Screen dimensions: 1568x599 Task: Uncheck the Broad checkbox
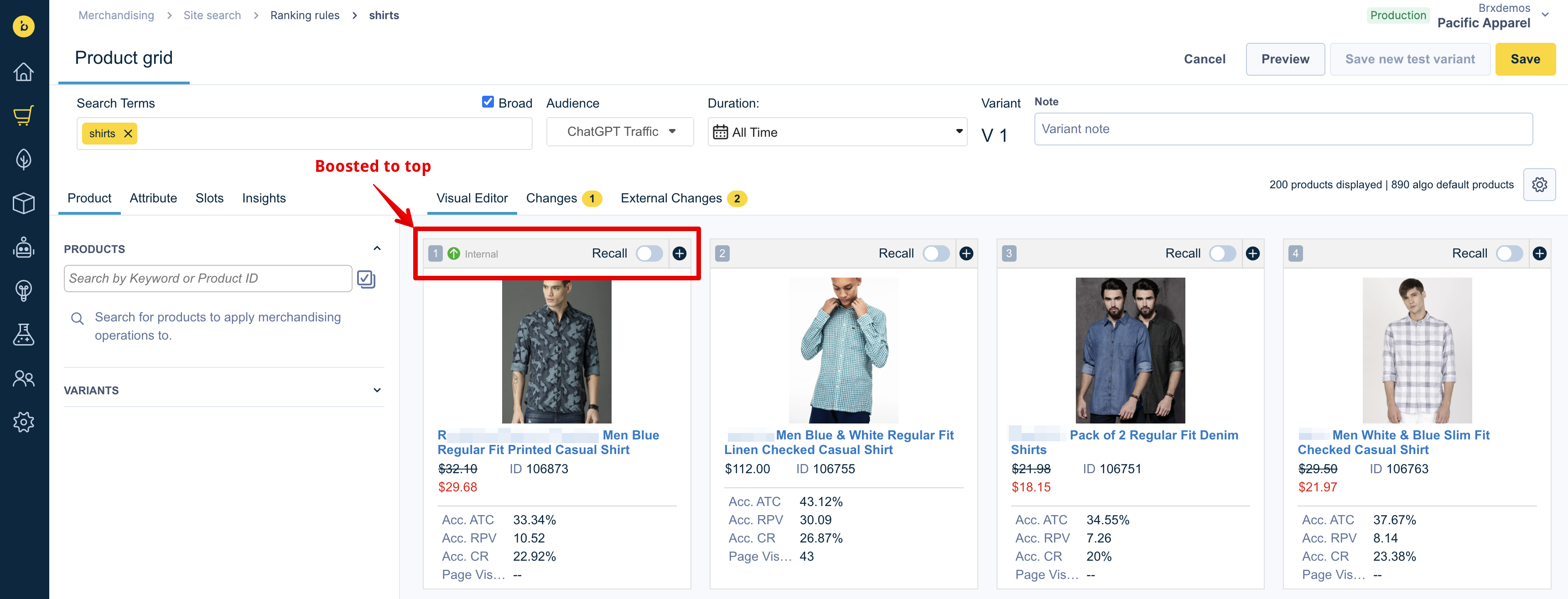pyautogui.click(x=488, y=102)
